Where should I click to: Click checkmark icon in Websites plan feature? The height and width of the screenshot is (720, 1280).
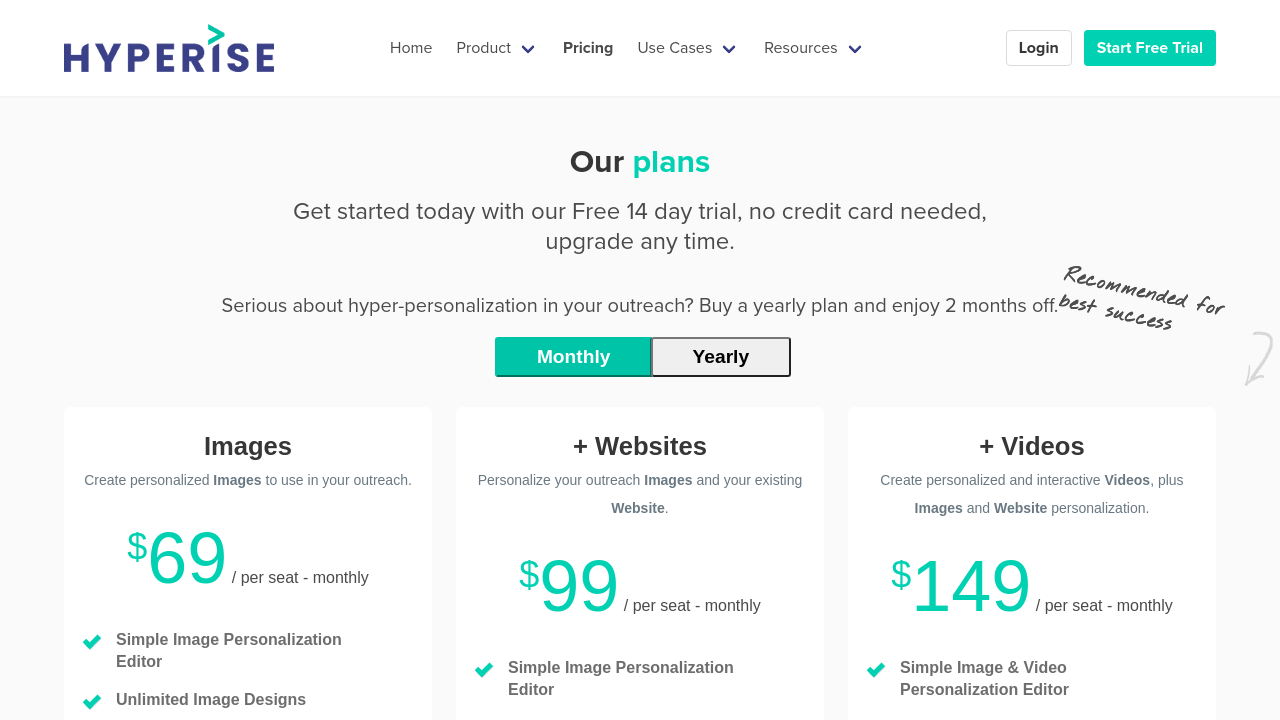point(484,669)
